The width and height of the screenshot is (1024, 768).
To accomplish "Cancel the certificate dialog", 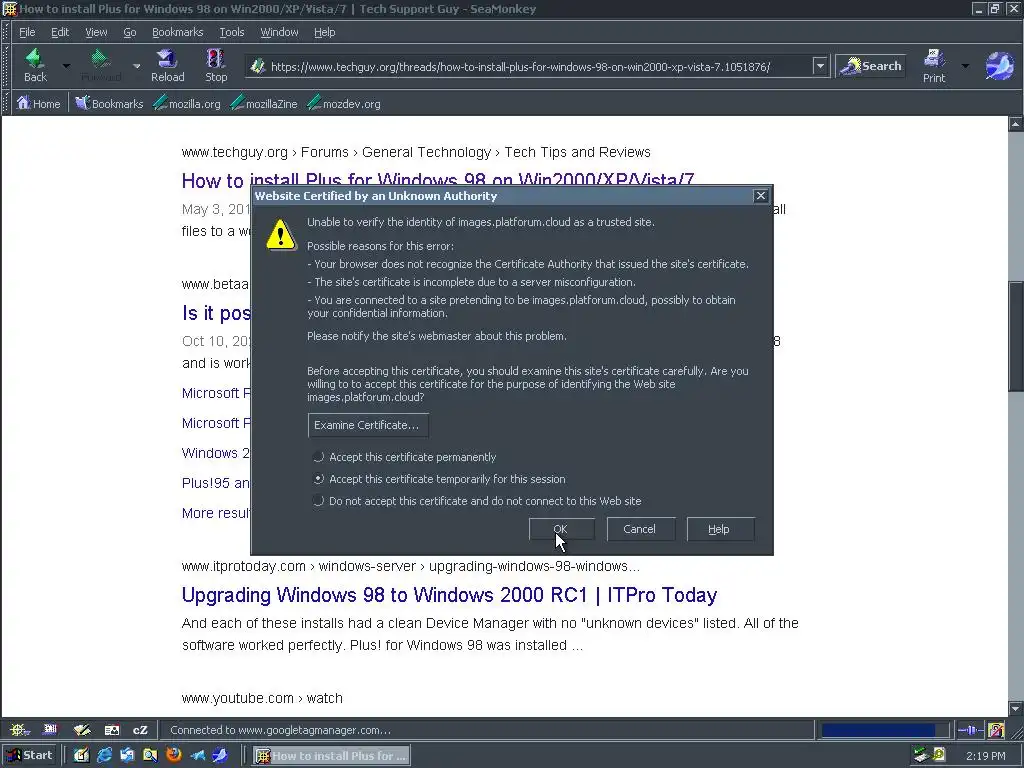I will 640,529.
